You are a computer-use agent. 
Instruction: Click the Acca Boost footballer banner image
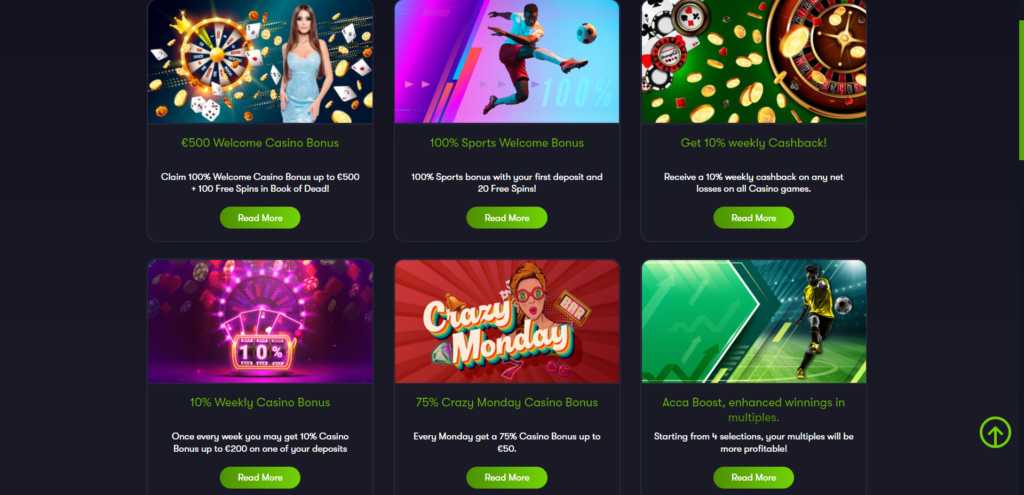754,321
